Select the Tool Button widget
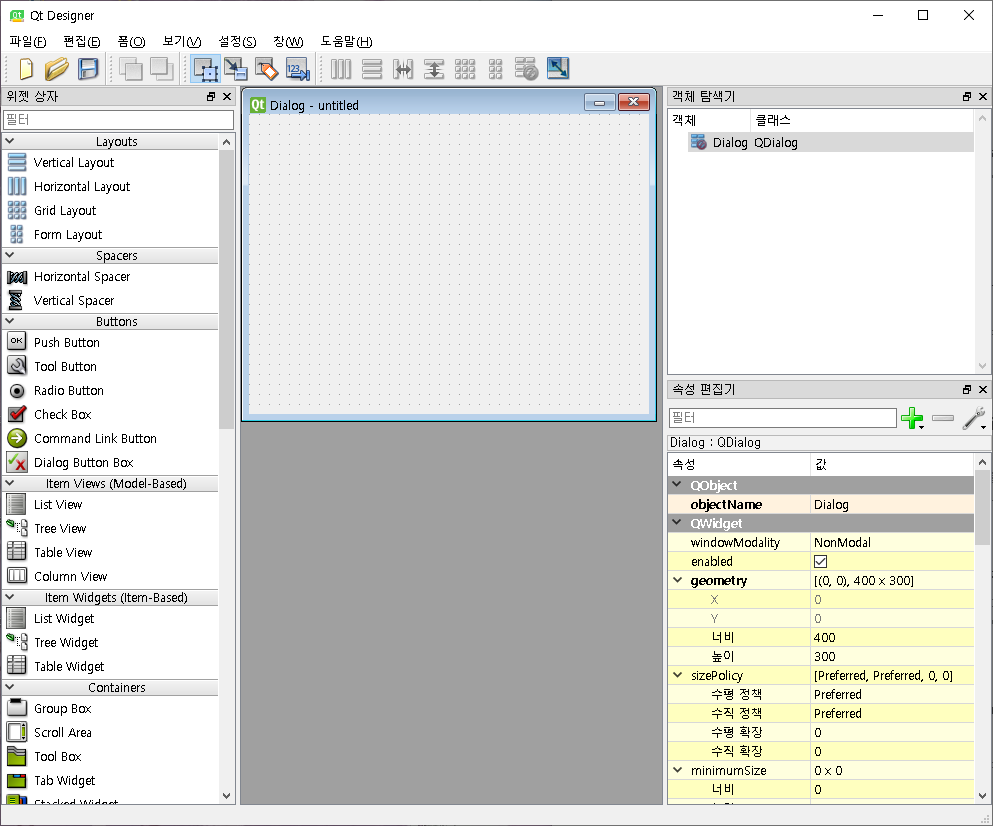Viewport: 993px width, 826px height. [x=65, y=366]
